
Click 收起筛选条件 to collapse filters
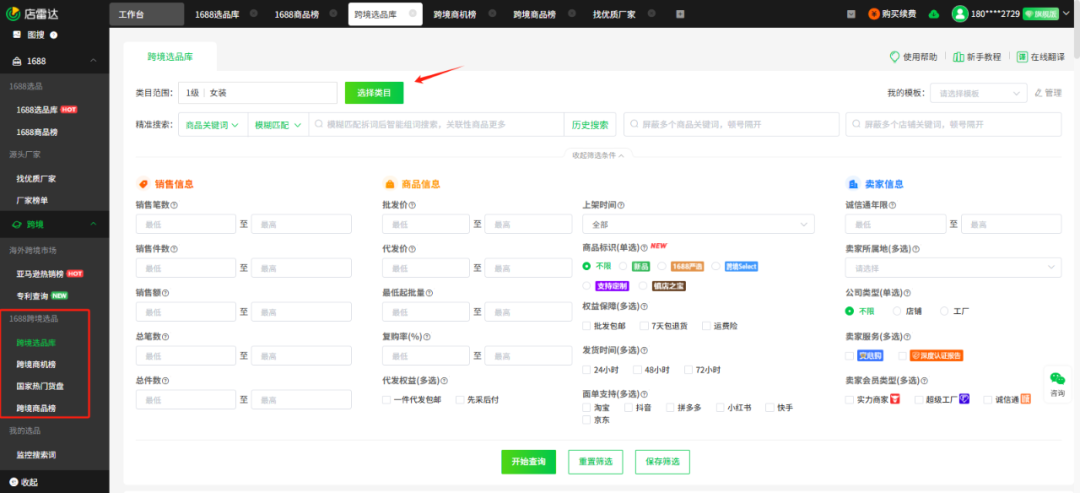[x=598, y=156]
